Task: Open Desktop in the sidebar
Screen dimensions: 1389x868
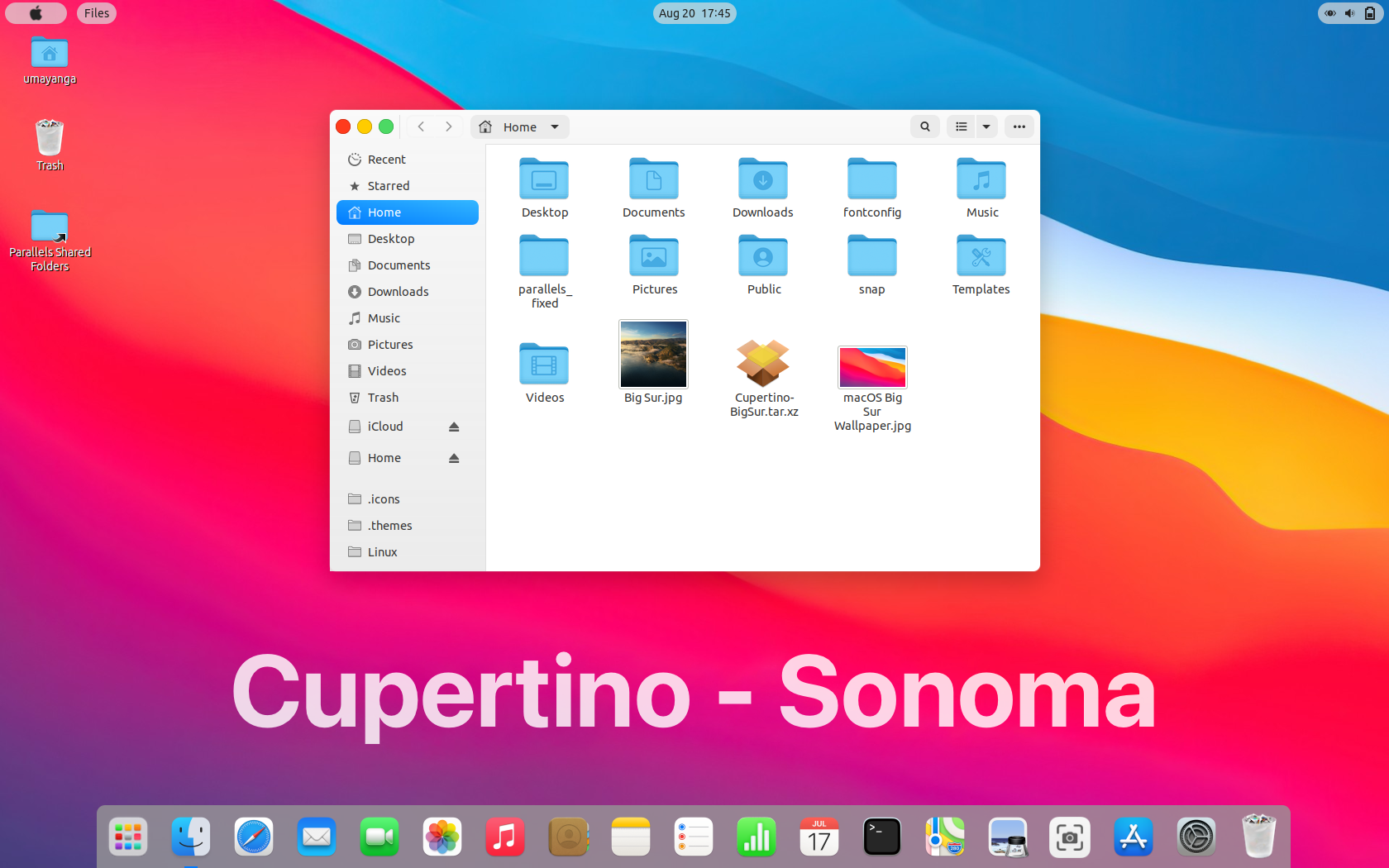Action: [408, 239]
